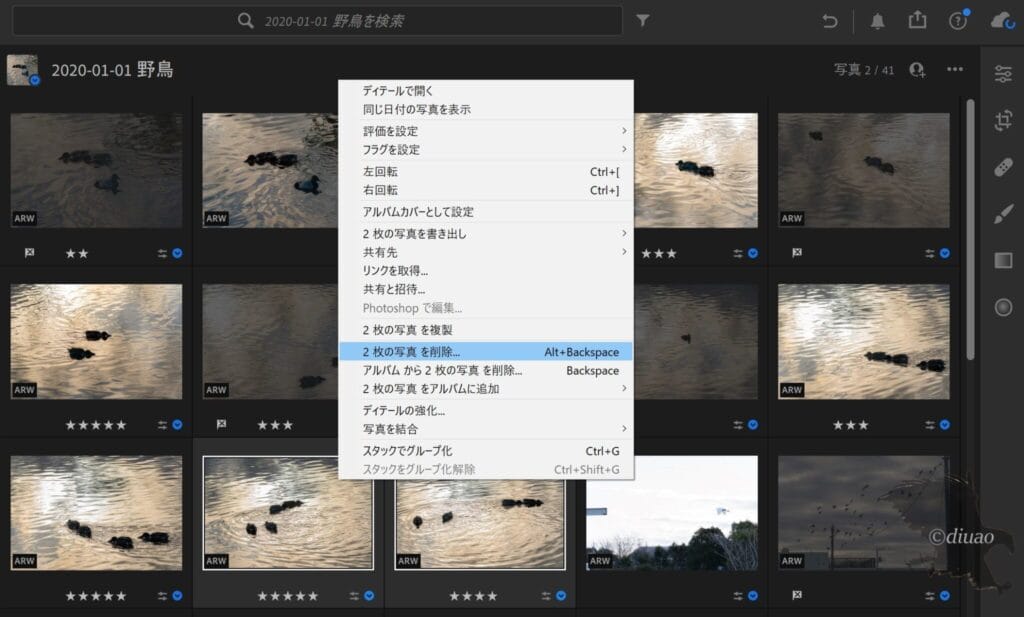1024x617 pixels.
Task: Toggle flag under second-row three-star photo
Action: (221, 424)
